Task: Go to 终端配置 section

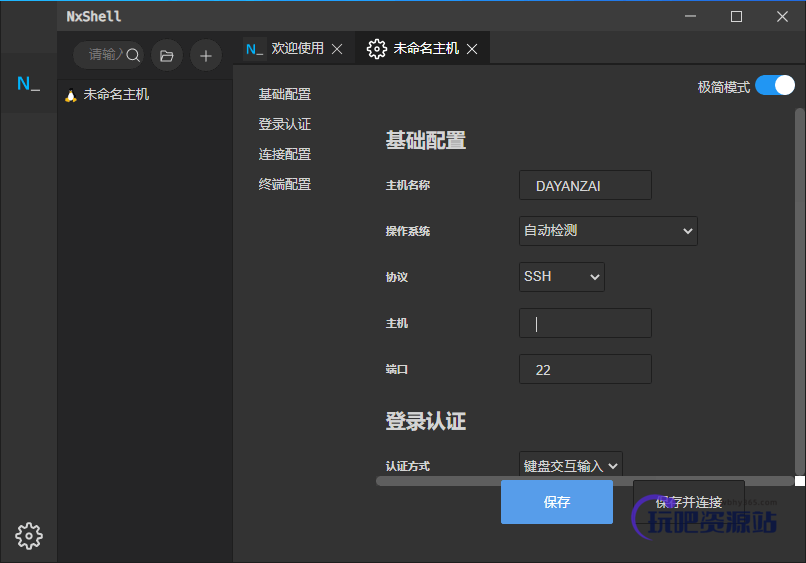Action: [285, 184]
